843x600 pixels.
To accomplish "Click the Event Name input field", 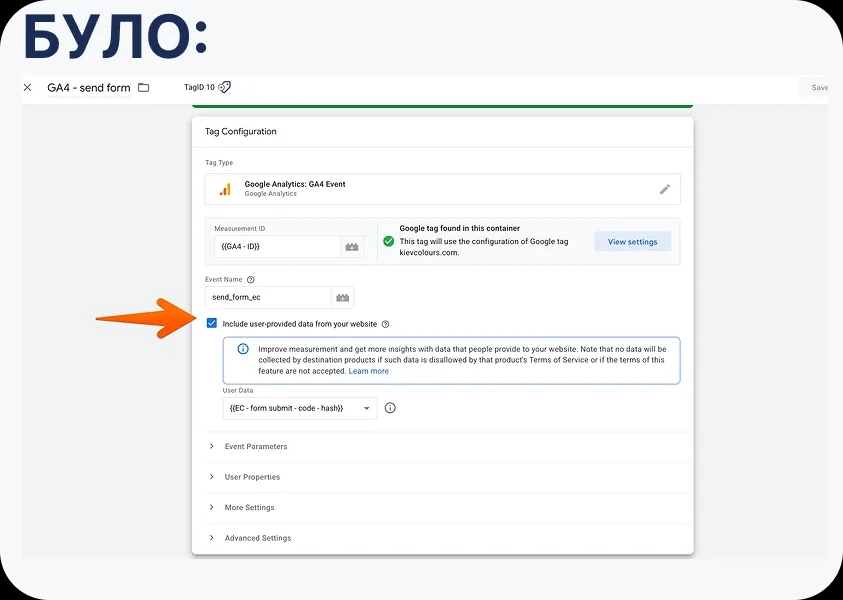I will [x=268, y=297].
